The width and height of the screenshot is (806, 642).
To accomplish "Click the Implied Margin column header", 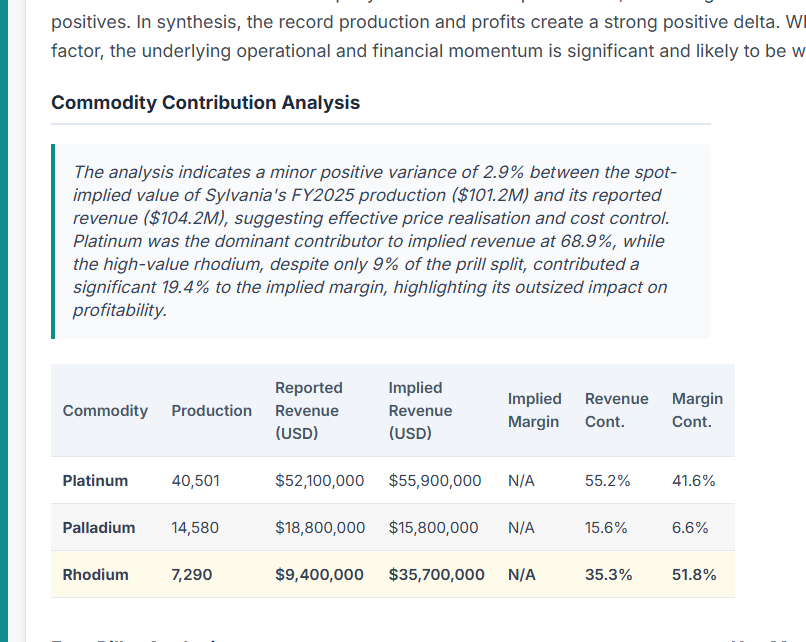I will coord(535,410).
